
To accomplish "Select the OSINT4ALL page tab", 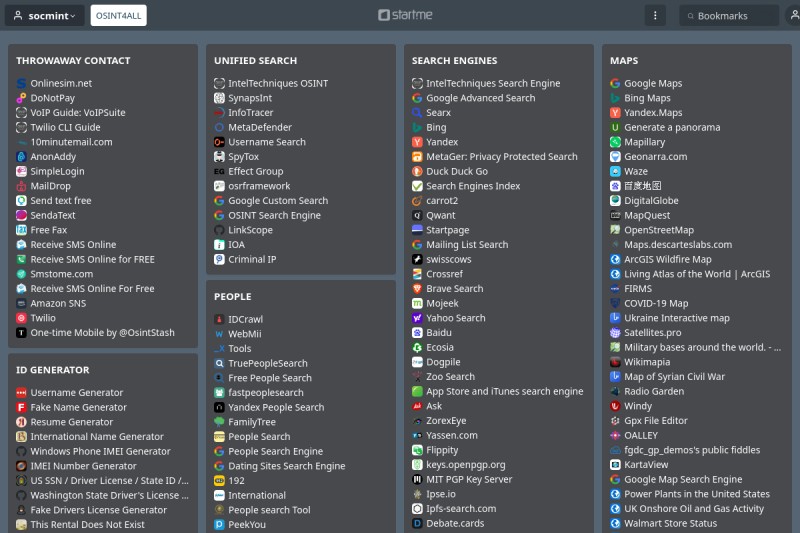I will tap(116, 16).
